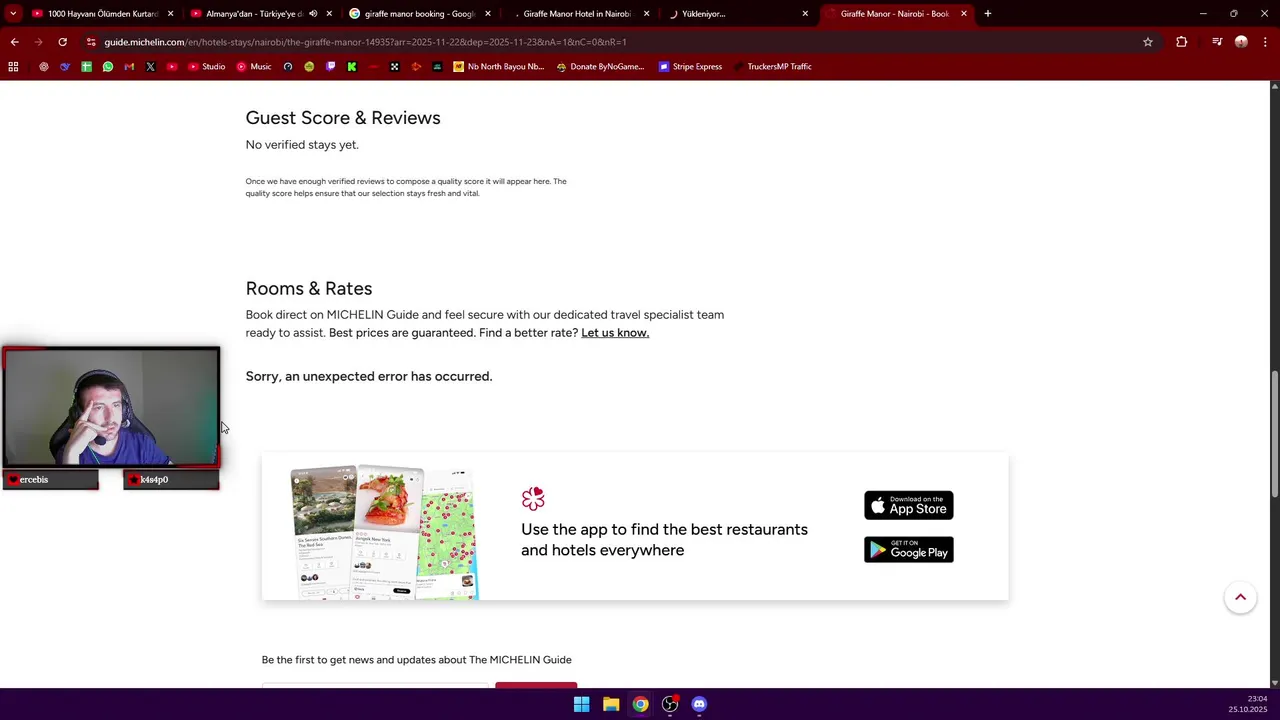Open Nb North Bayou bookmark
This screenshot has width=1280, height=720.
pyautogui.click(x=499, y=66)
